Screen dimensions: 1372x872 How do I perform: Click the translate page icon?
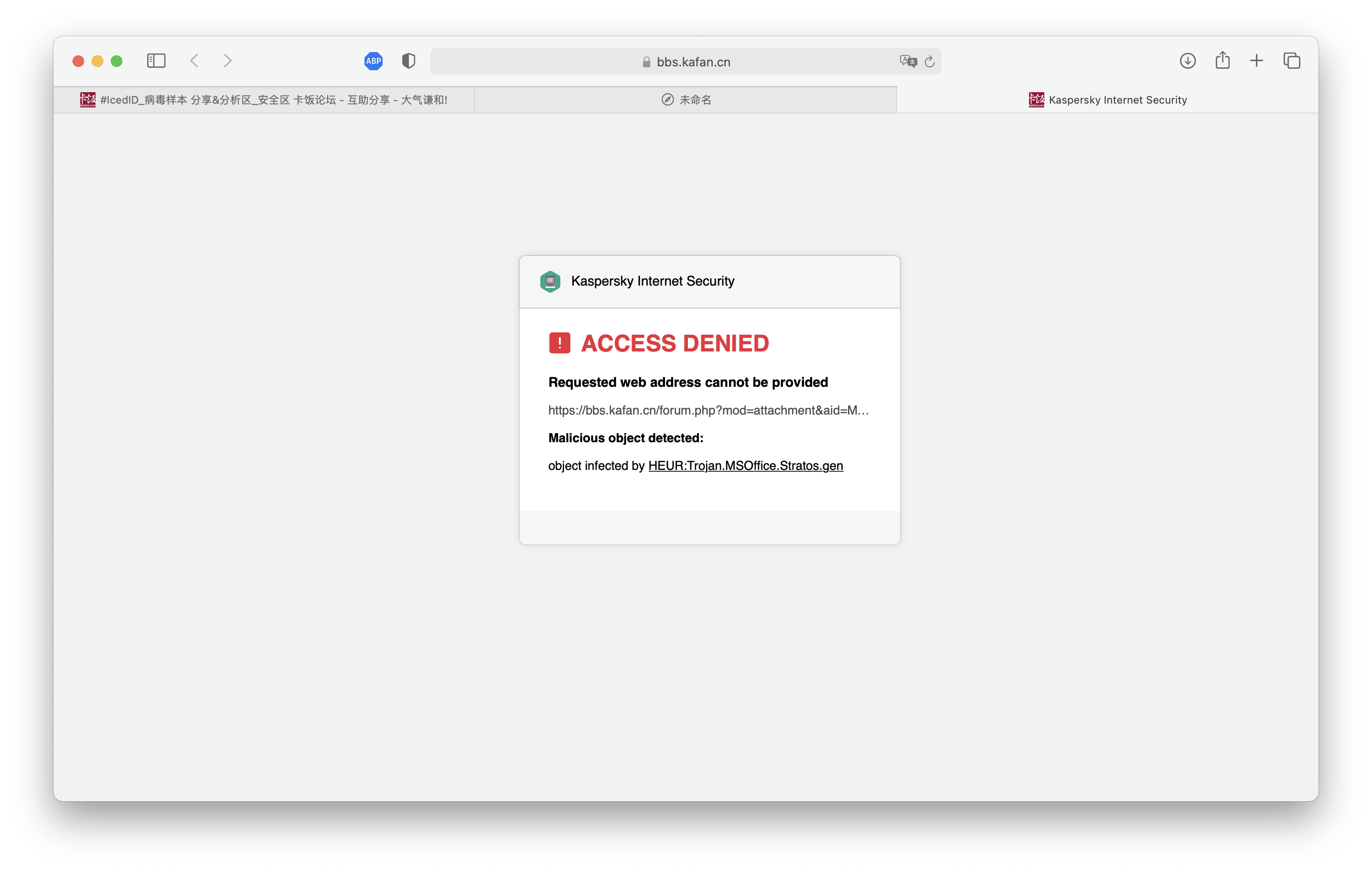tap(908, 61)
